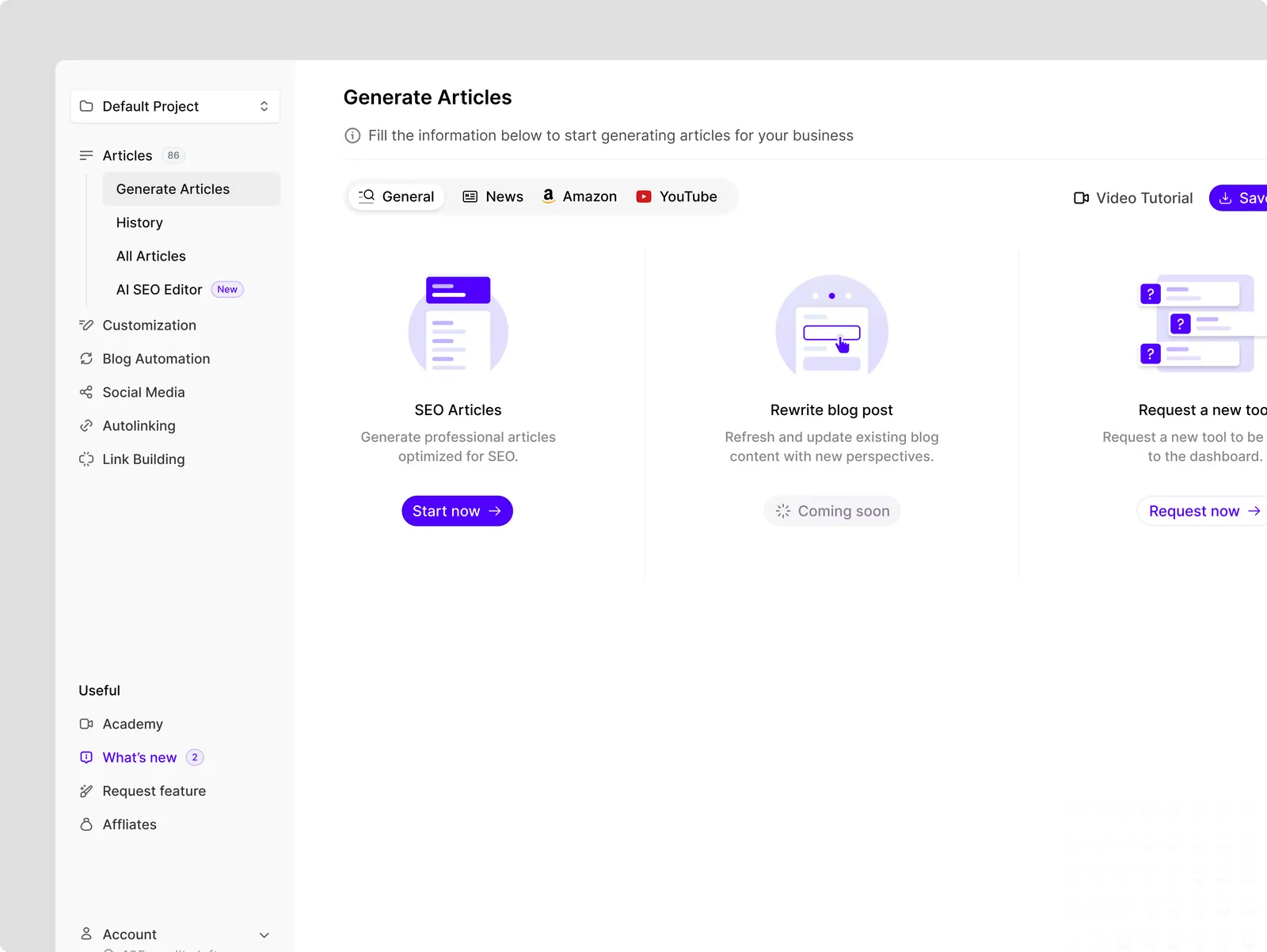Click the folder icon beside Default Project
Image resolution: width=1267 pixels, height=952 pixels.
pyautogui.click(x=86, y=106)
